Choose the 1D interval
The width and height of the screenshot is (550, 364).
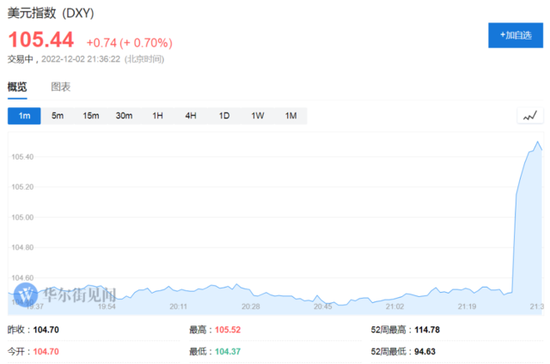(224, 116)
